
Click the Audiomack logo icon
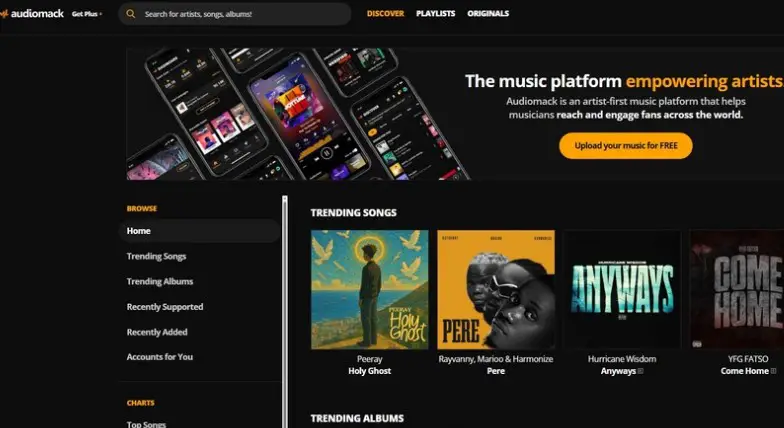click(4, 14)
